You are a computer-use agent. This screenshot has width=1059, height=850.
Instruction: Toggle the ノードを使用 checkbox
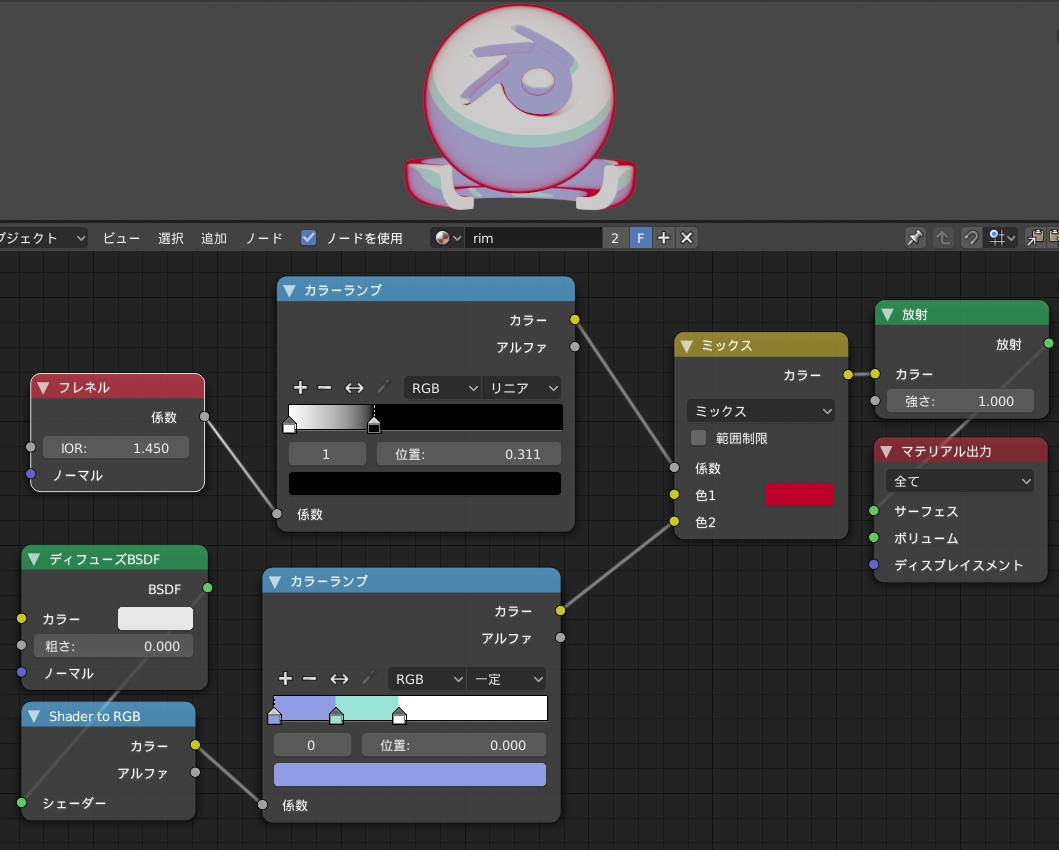(x=309, y=238)
